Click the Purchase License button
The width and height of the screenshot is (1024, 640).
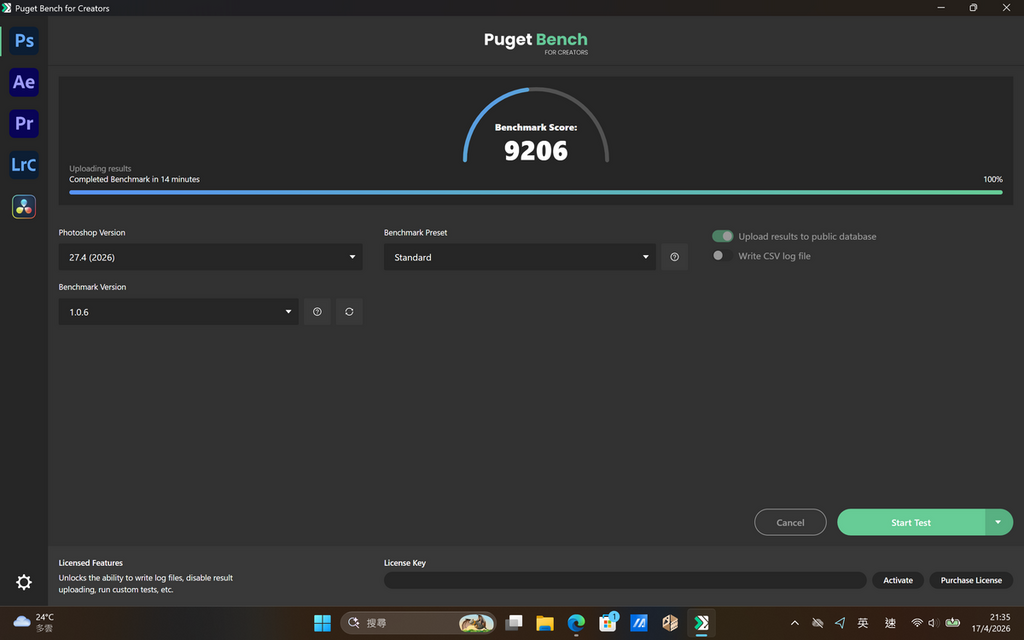(971, 580)
